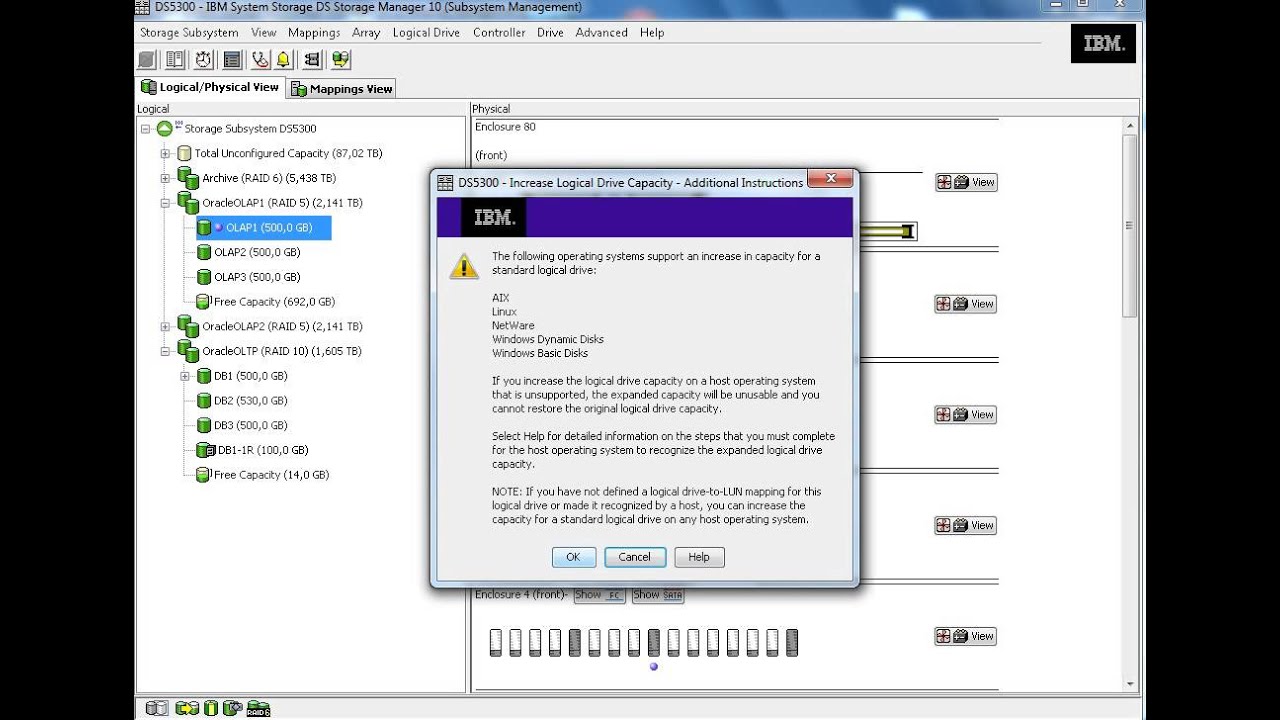Image resolution: width=1280 pixels, height=720 pixels.
Task: Cancel the capacity increase dialog
Action: (634, 557)
